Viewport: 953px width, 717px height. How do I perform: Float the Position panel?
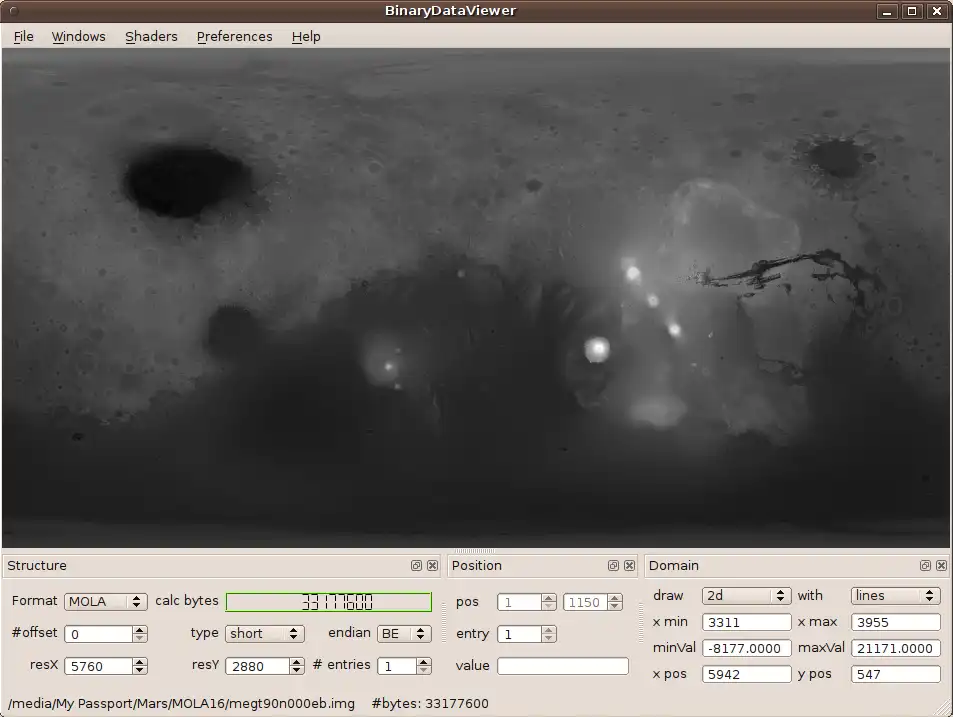pos(613,566)
